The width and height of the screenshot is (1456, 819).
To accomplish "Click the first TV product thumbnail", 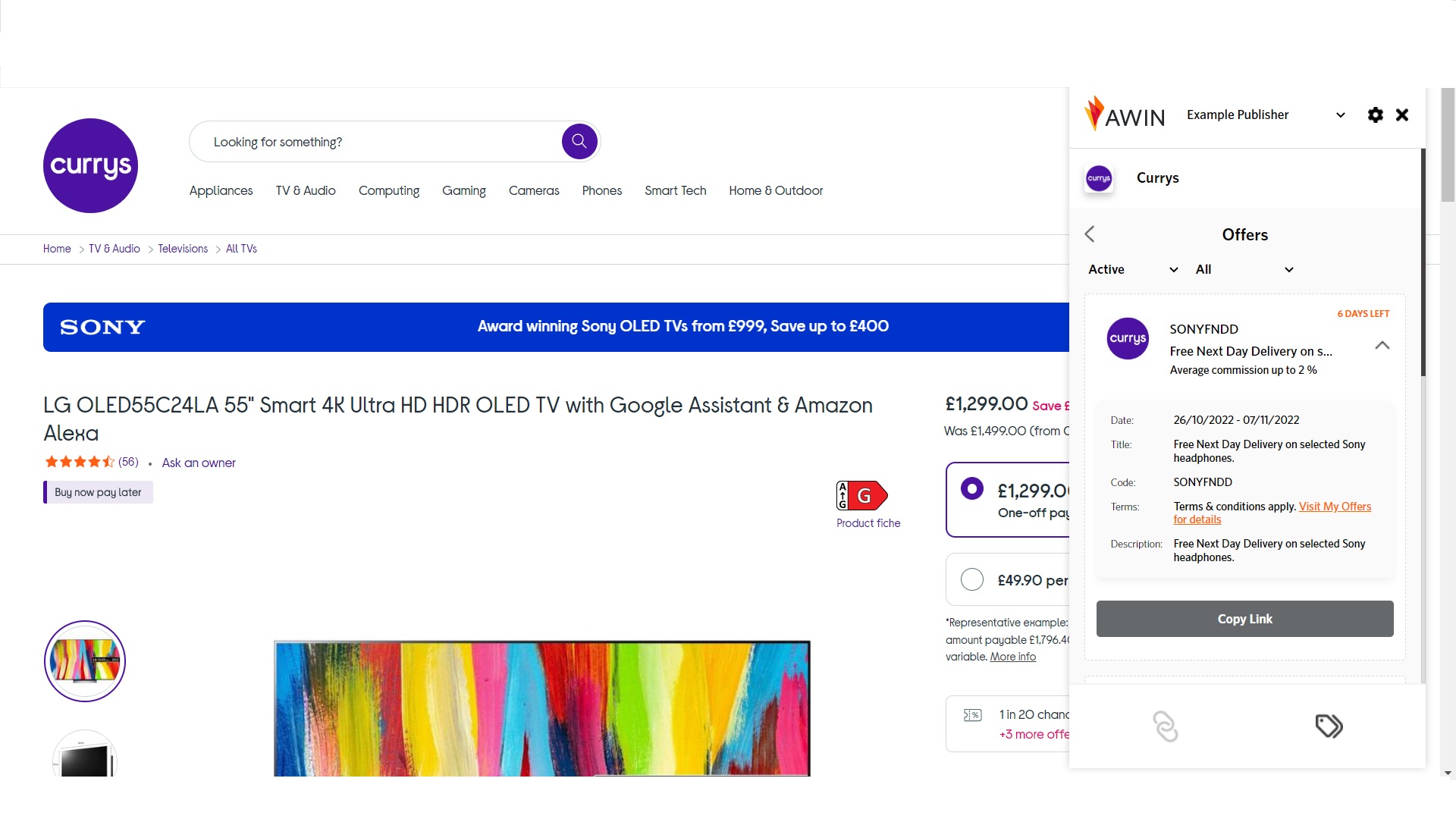I will (x=85, y=661).
